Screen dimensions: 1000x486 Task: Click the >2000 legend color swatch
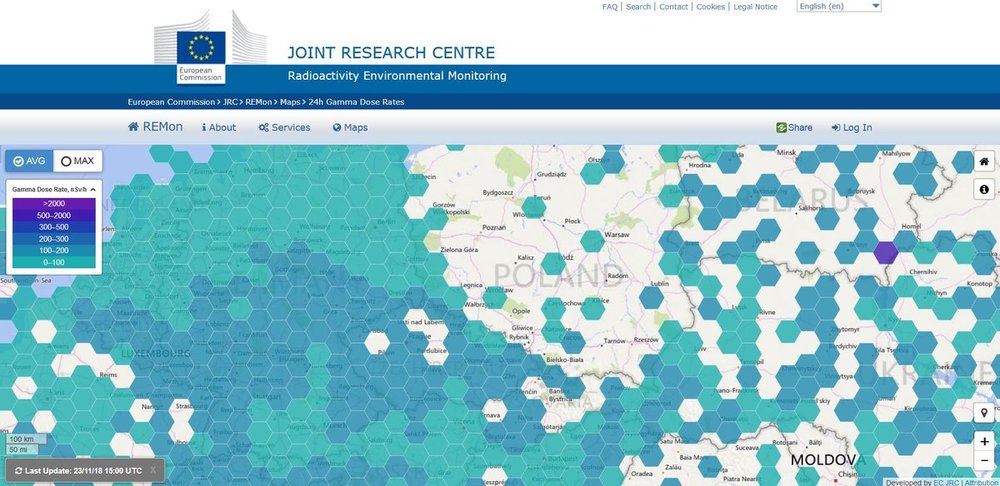pyautogui.click(x=54, y=203)
